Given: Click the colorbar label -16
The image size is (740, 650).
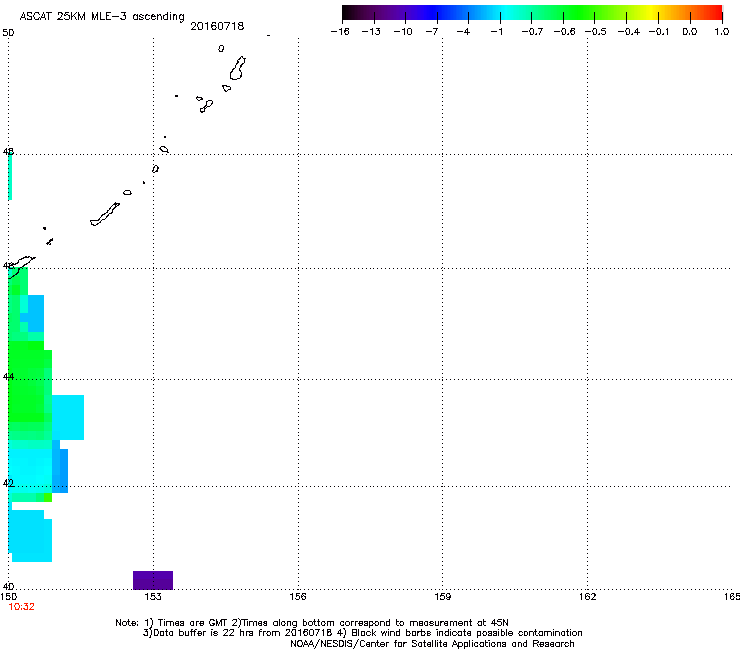Looking at the screenshot, I should pyautogui.click(x=340, y=32).
